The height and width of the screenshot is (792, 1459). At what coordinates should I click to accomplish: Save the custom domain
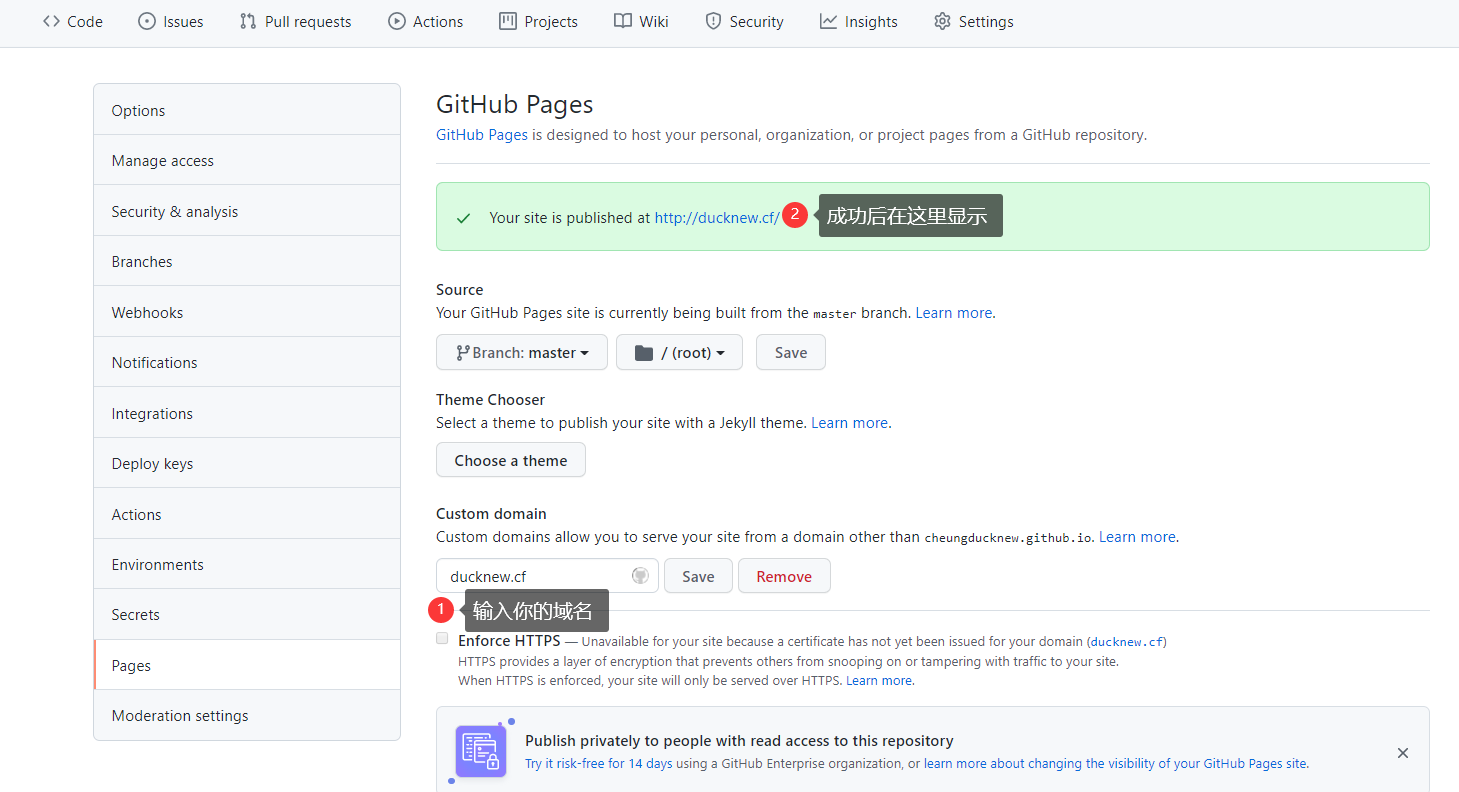(698, 576)
